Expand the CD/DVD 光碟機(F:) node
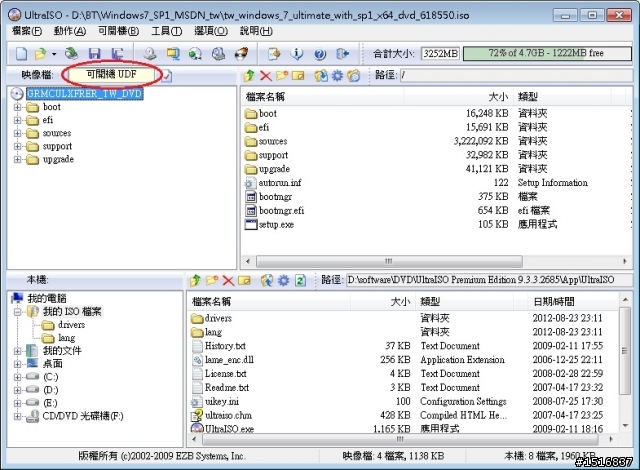640x470 pixels. click(x=17, y=417)
